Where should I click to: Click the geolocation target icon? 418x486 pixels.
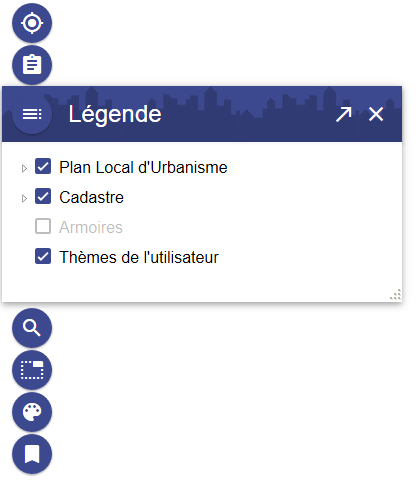[32, 23]
